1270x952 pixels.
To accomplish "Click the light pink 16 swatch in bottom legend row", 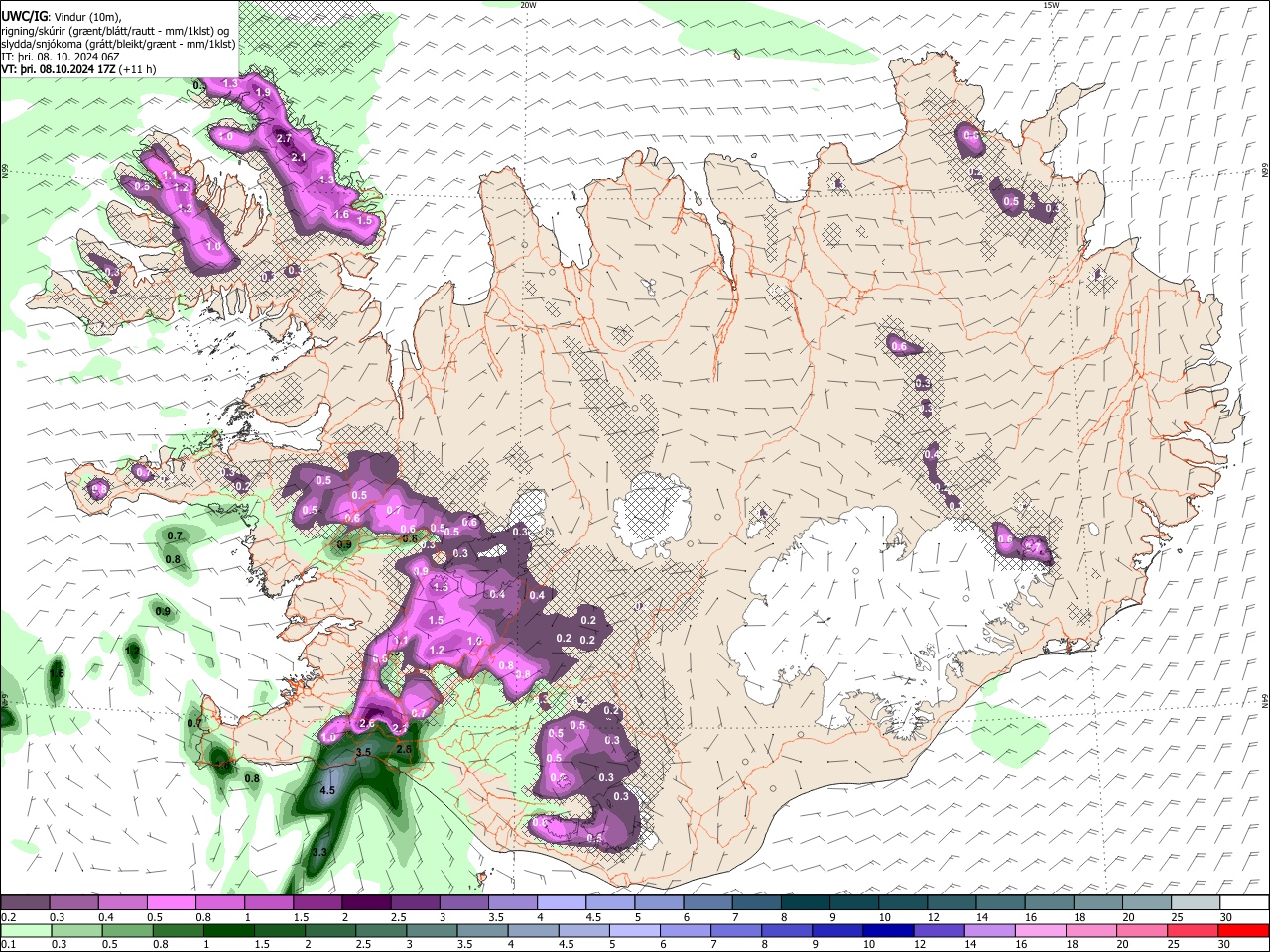I will 1040,930.
